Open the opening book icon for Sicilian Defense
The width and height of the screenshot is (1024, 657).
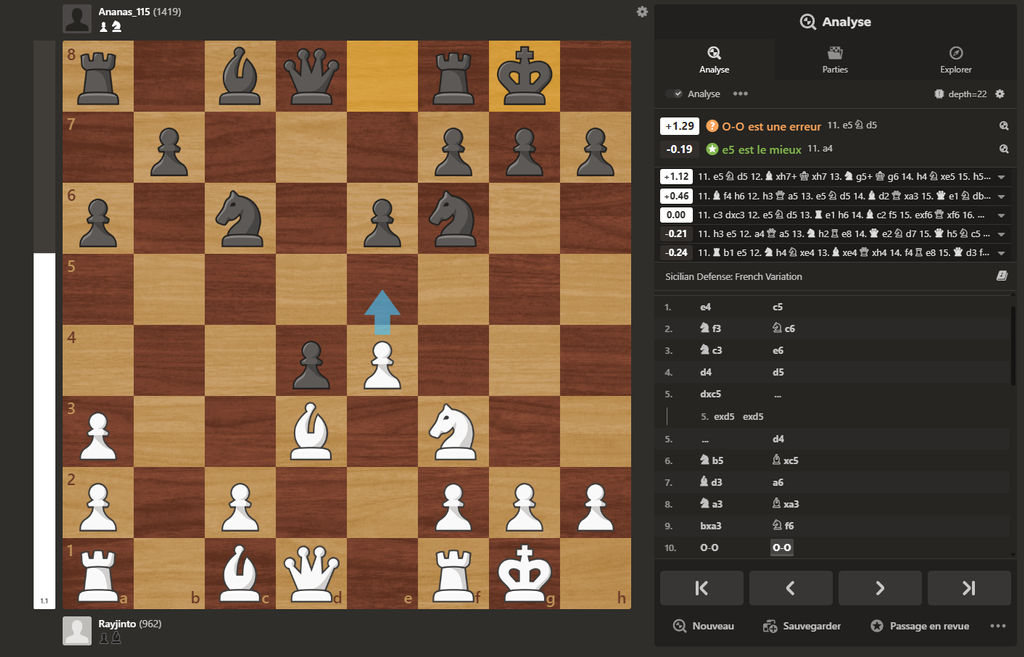[1001, 276]
